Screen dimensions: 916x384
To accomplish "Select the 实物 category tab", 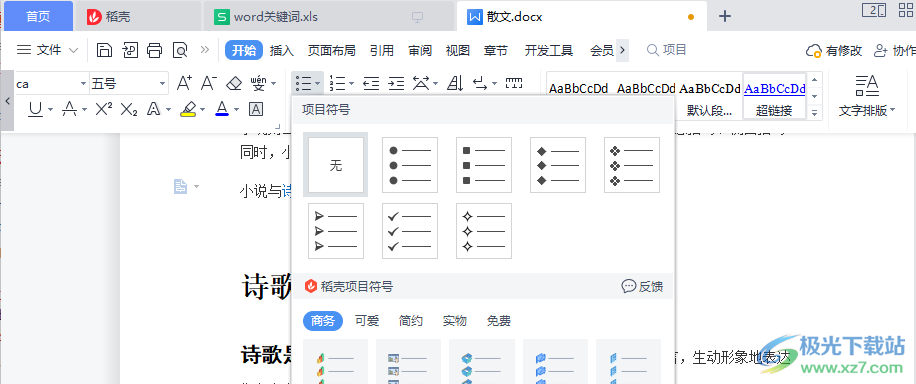I will [x=454, y=321].
